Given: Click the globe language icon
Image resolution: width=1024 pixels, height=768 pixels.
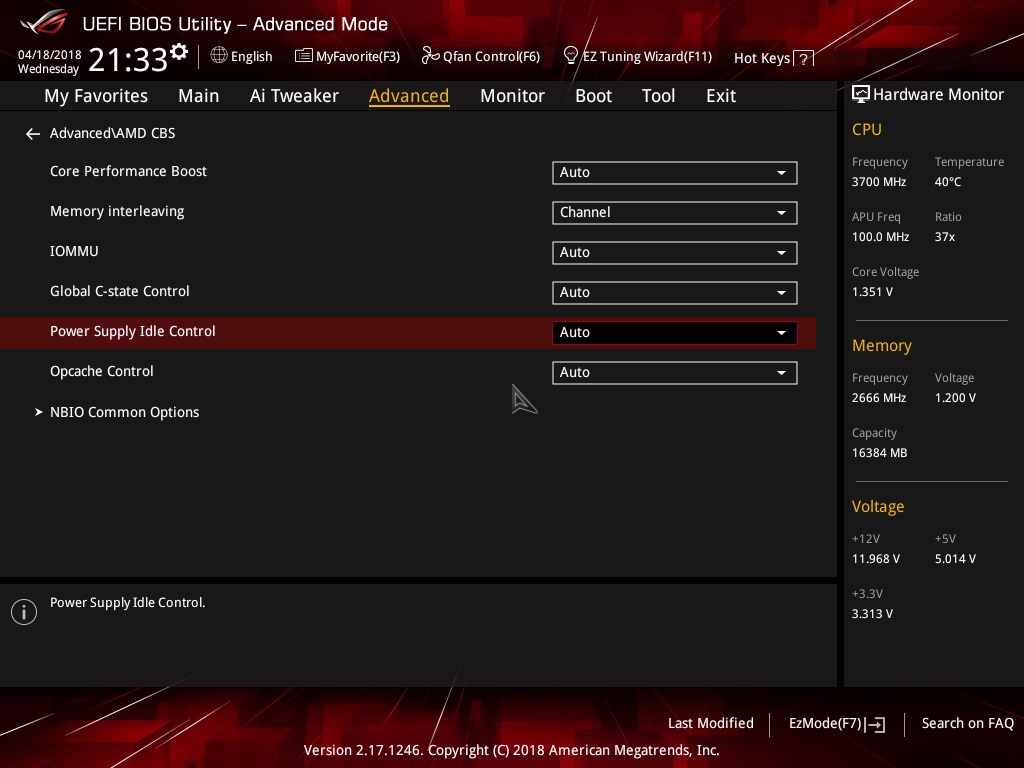Looking at the screenshot, I should (219, 56).
